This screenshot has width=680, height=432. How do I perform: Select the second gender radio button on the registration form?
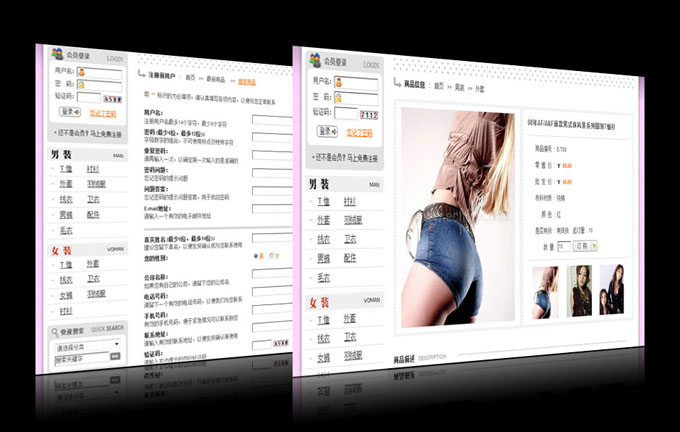coord(273,256)
